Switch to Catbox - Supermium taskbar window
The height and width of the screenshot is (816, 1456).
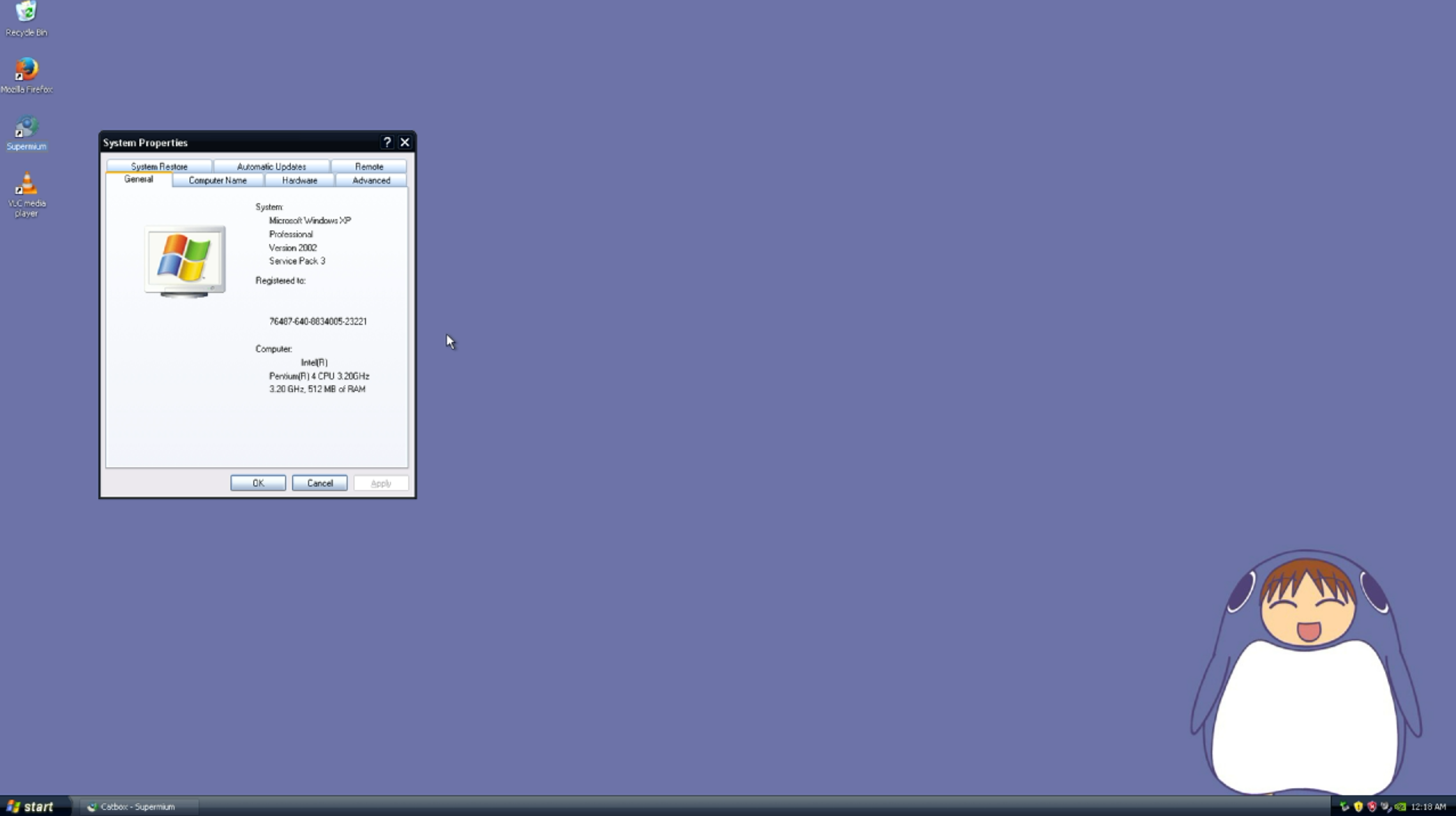(139, 806)
